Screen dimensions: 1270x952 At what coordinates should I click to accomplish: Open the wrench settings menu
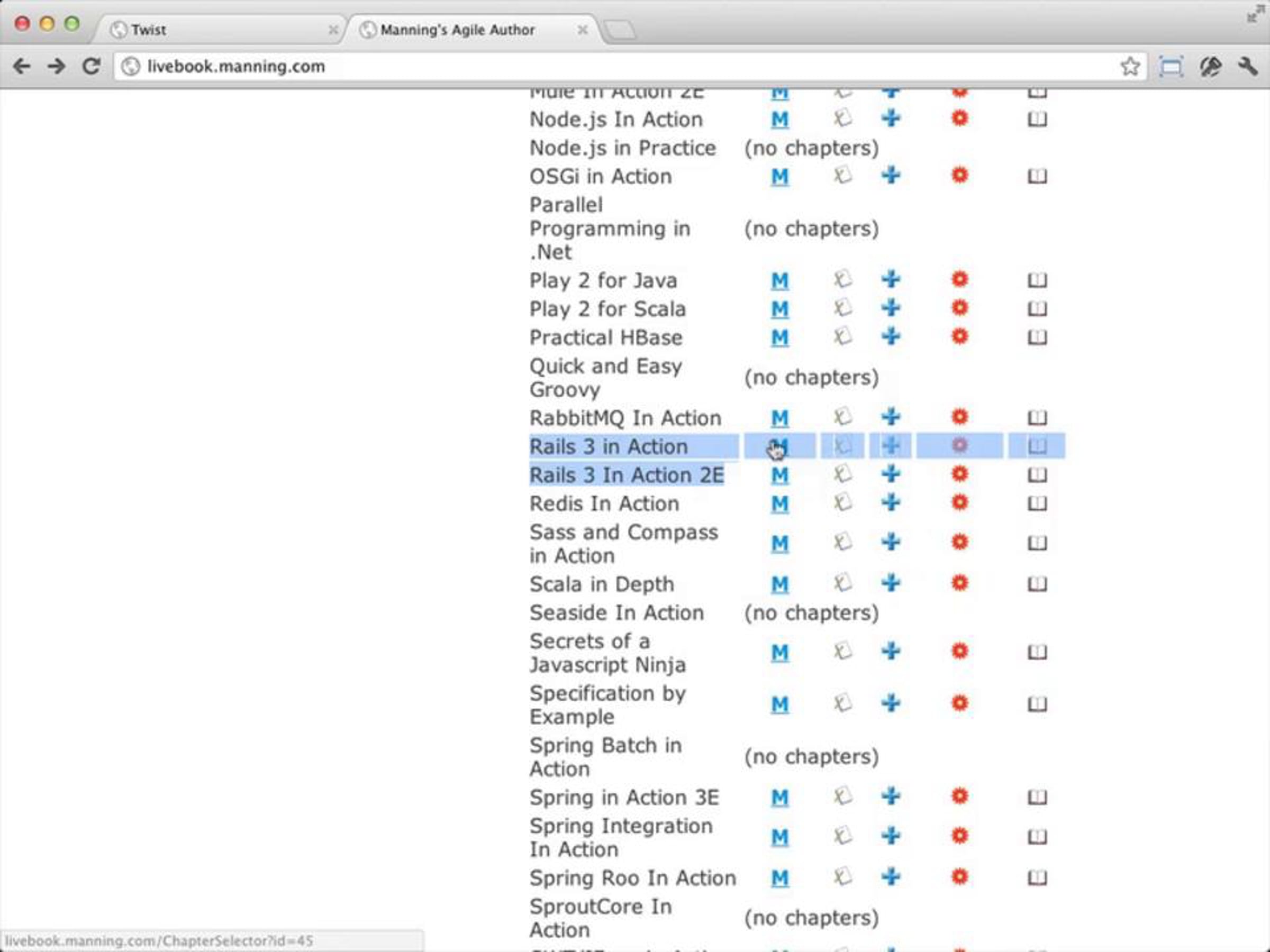tap(1248, 67)
